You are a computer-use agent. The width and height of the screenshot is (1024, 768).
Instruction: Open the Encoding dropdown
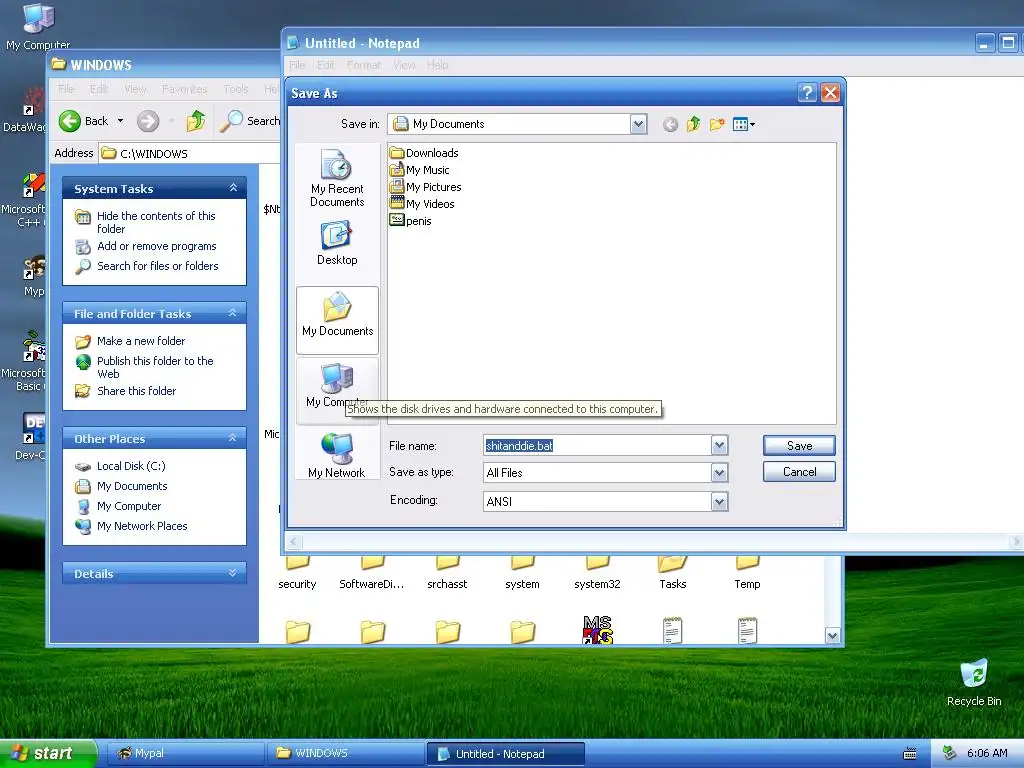pos(719,501)
